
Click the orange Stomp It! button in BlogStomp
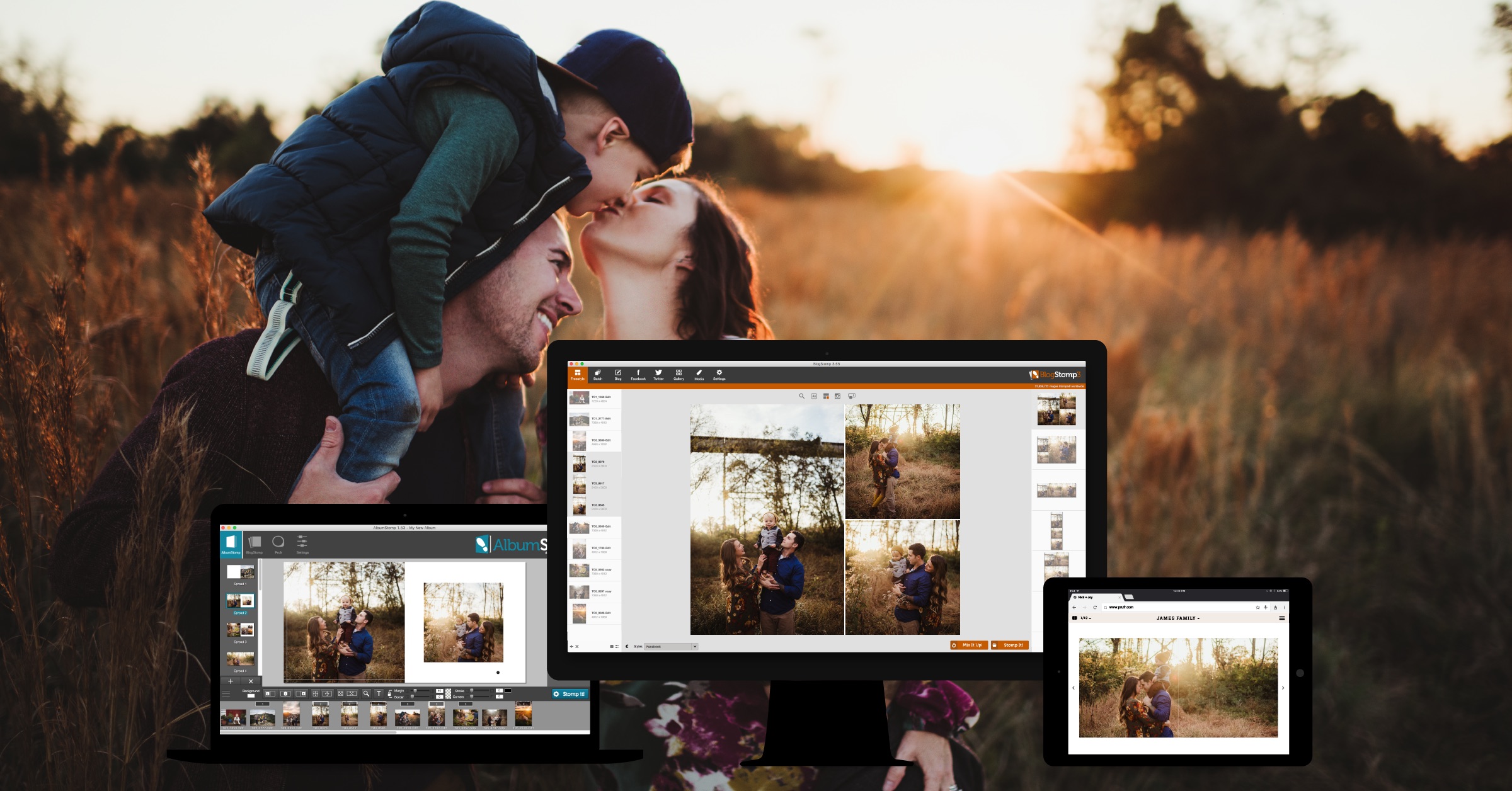(x=1010, y=645)
